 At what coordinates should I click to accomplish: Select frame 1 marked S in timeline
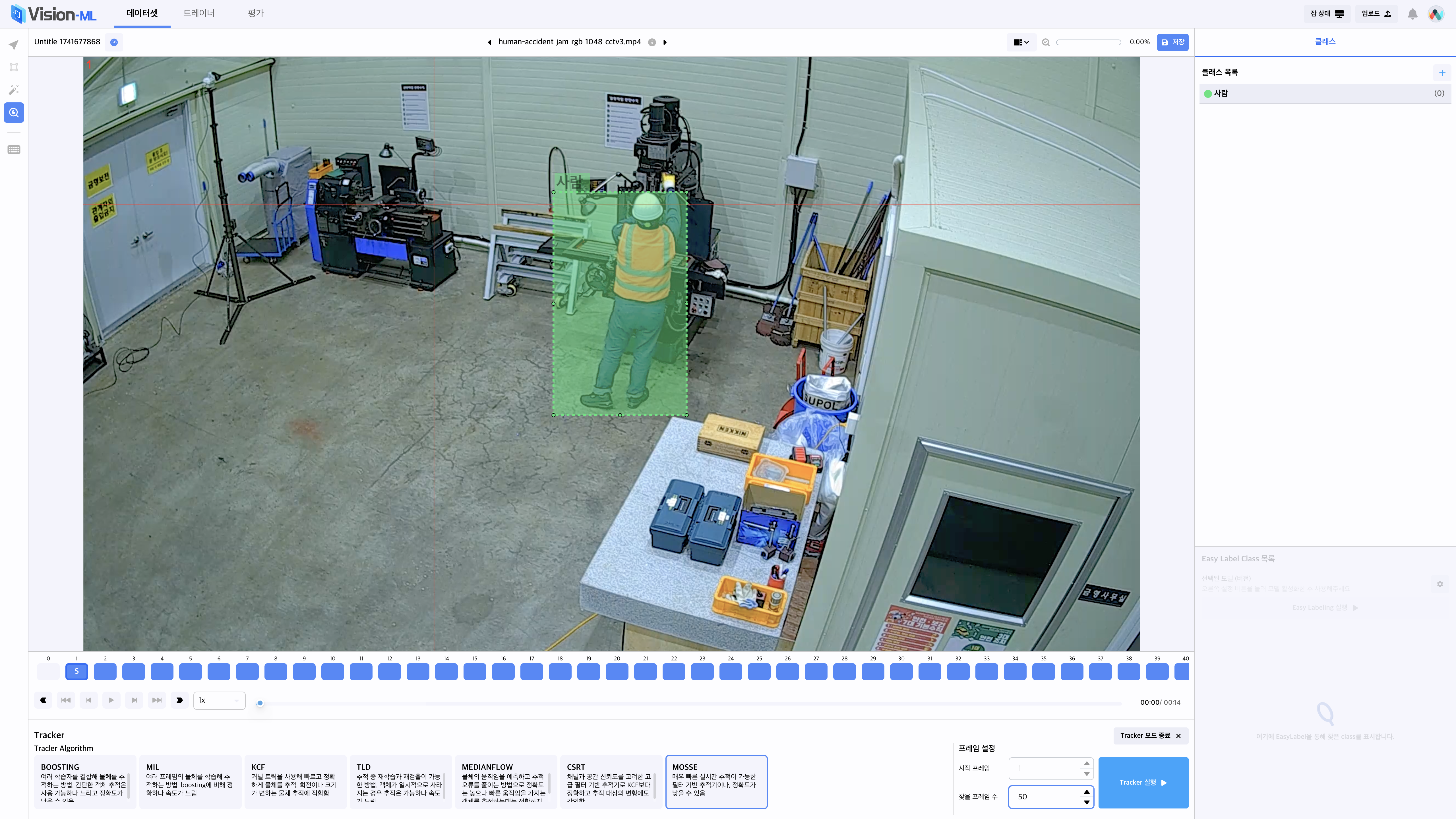[x=77, y=671]
